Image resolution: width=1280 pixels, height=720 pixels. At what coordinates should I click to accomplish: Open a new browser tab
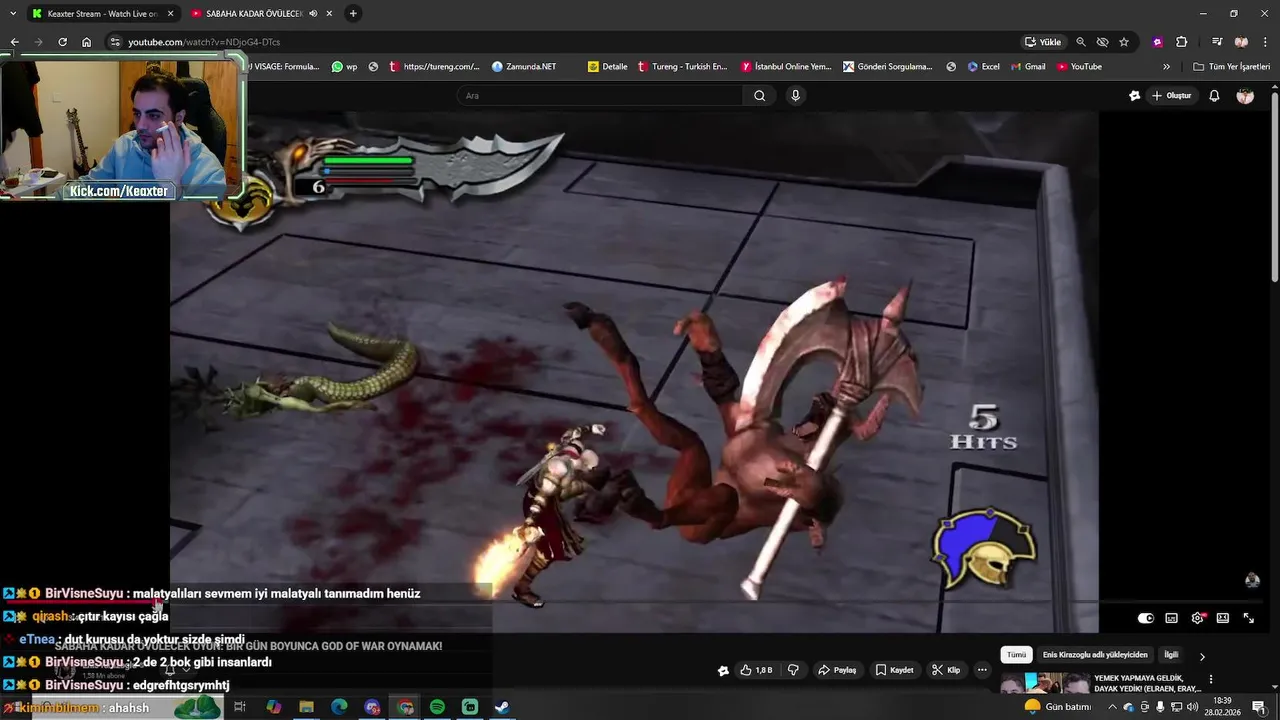[x=353, y=14]
